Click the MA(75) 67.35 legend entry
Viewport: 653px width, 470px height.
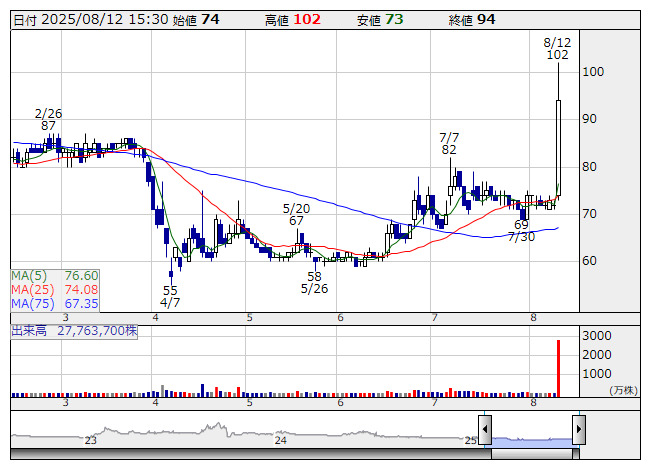[55, 303]
